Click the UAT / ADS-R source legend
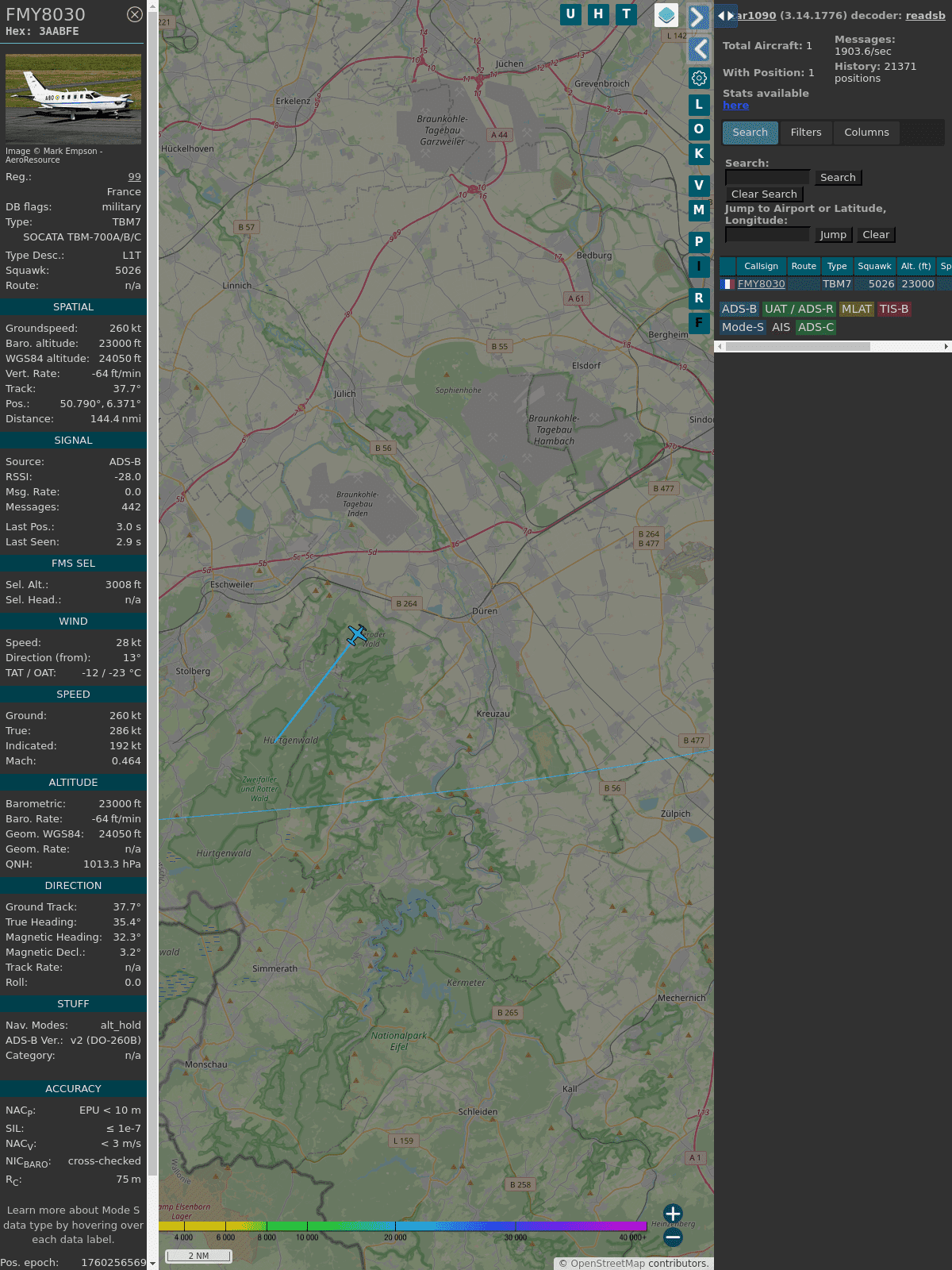Image resolution: width=952 pixels, height=1270 pixels. 799,310
